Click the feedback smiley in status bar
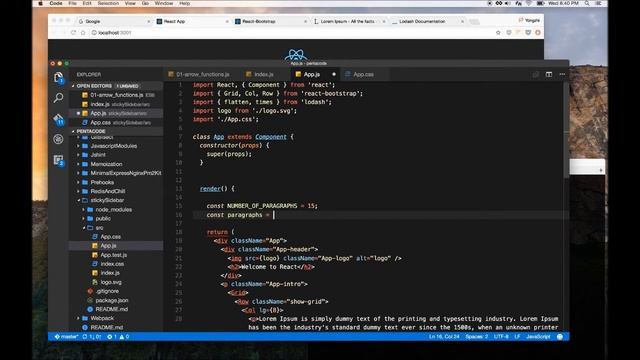Image resolution: width=640 pixels, height=360 pixels. pos(560,337)
